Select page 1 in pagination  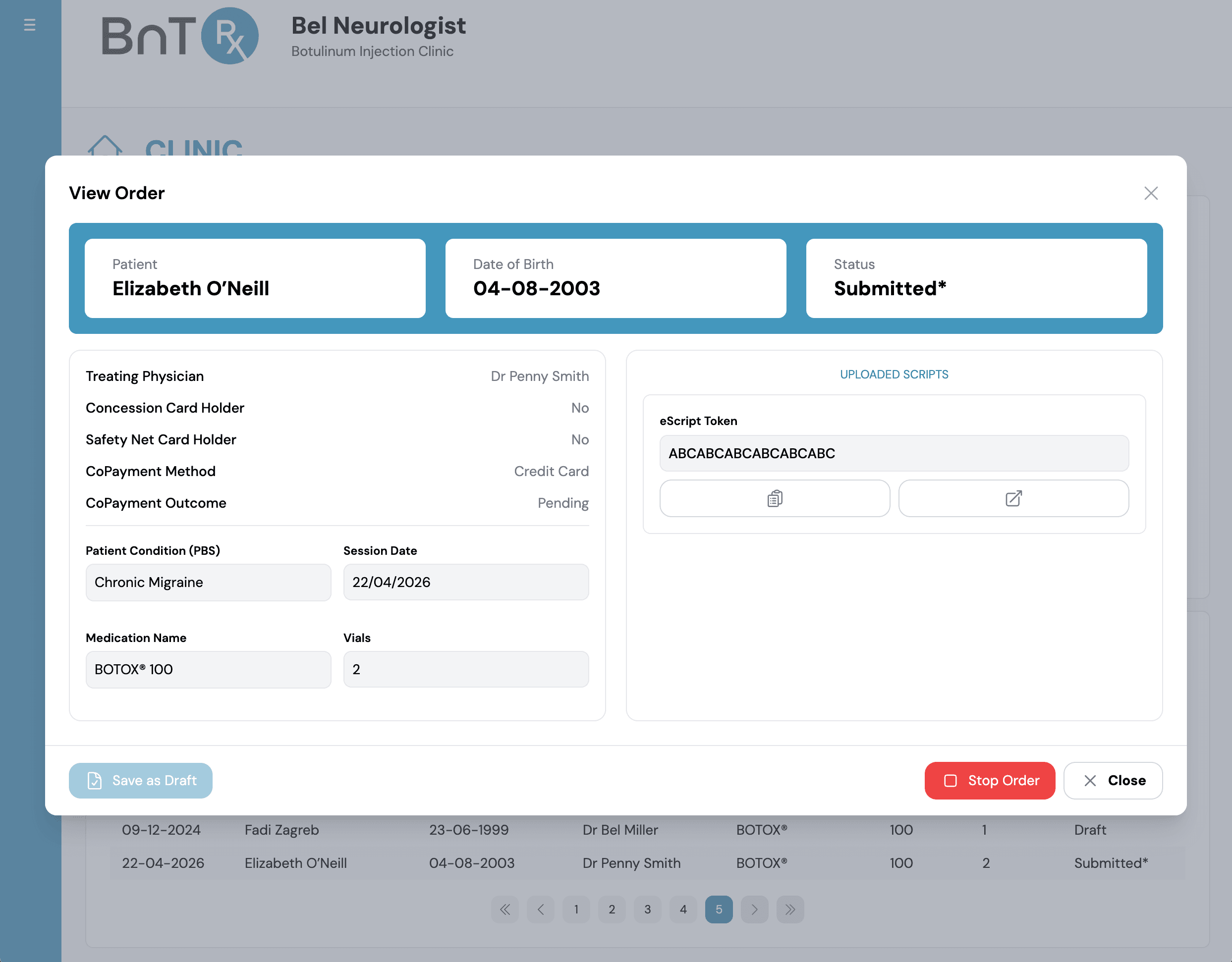click(x=576, y=909)
